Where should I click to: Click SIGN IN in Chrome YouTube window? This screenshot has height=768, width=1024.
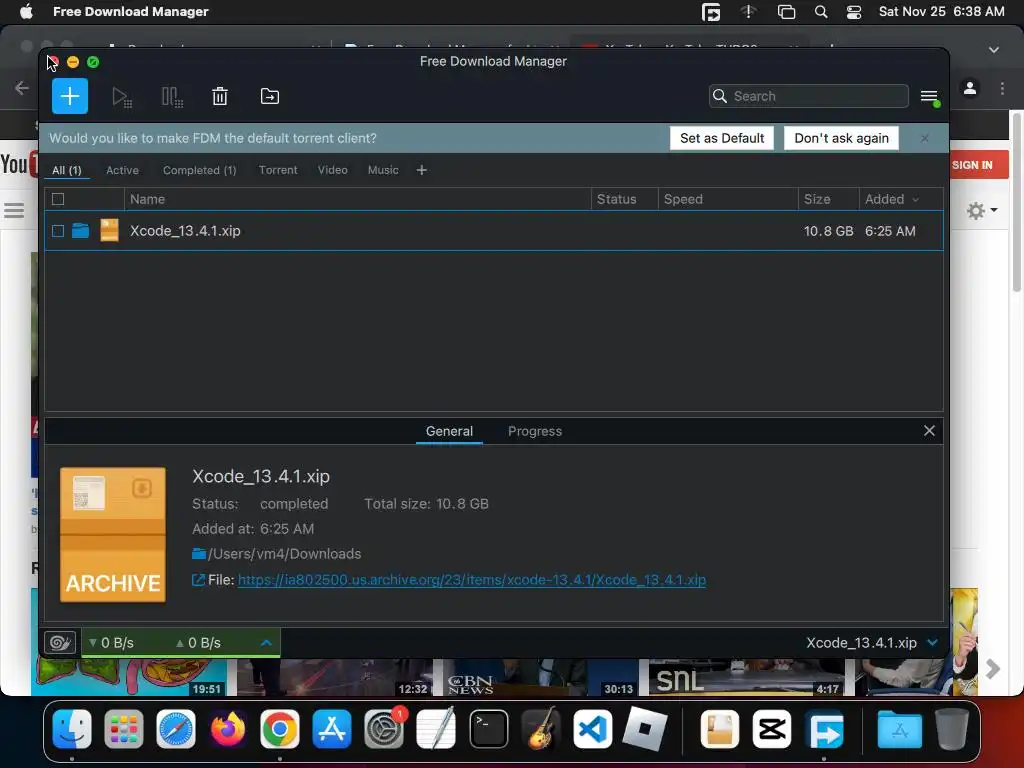(x=972, y=165)
